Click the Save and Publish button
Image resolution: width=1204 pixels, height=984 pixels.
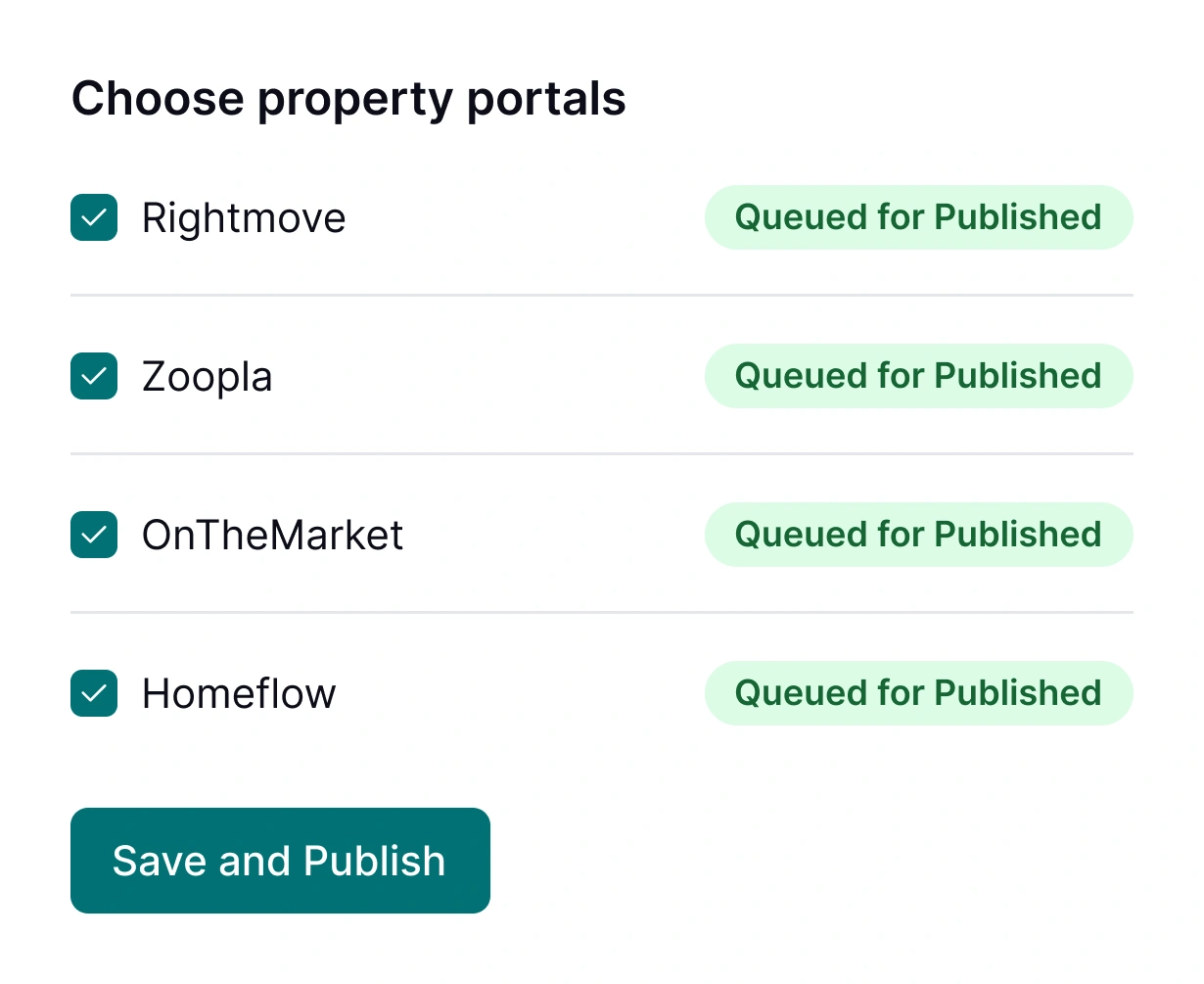(280, 861)
